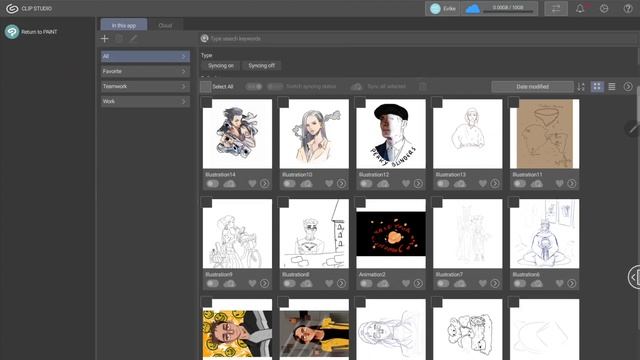Favorite Animation2 with its heart icon
This screenshot has height=360, width=640.
click(406, 283)
